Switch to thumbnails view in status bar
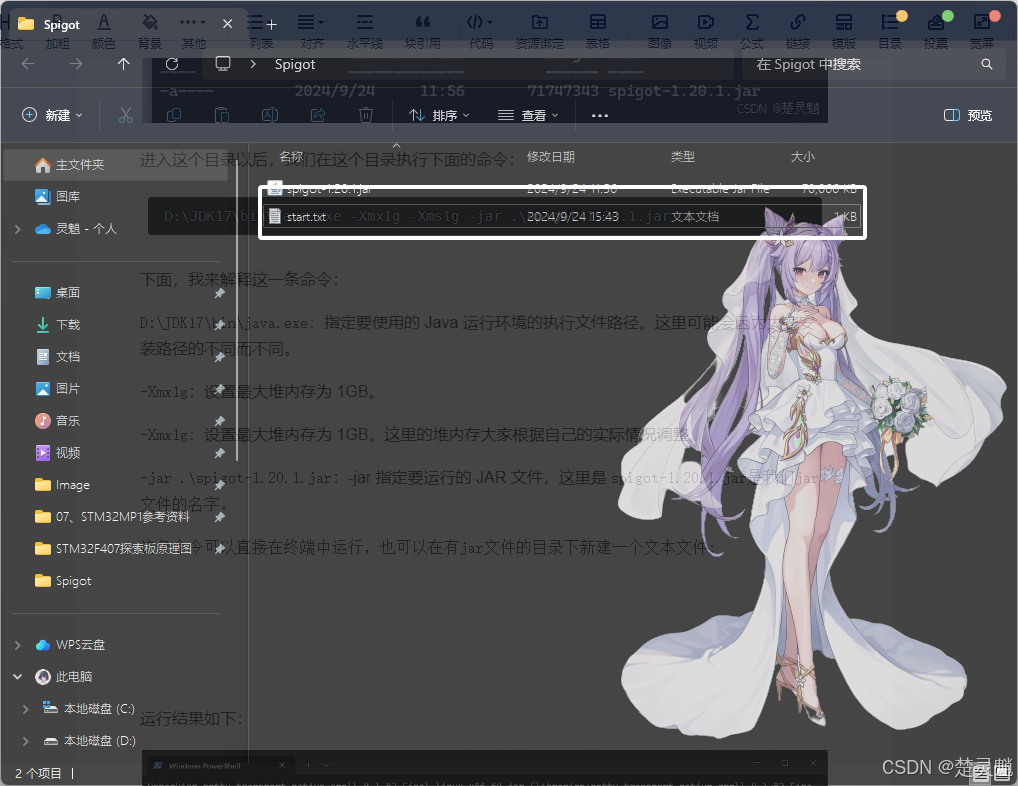The image size is (1018, 786). coord(1003,773)
